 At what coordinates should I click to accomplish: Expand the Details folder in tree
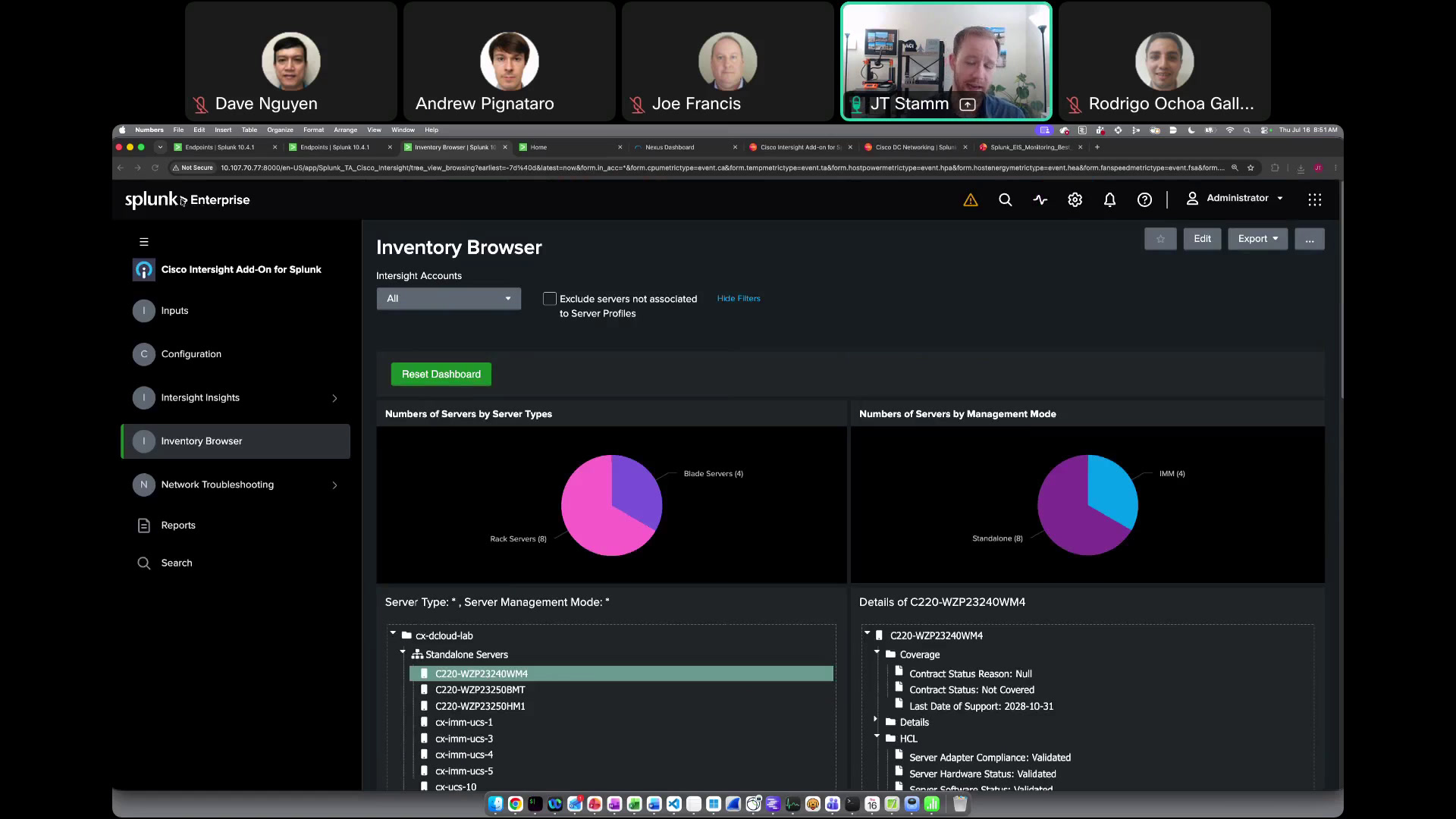pos(875,720)
